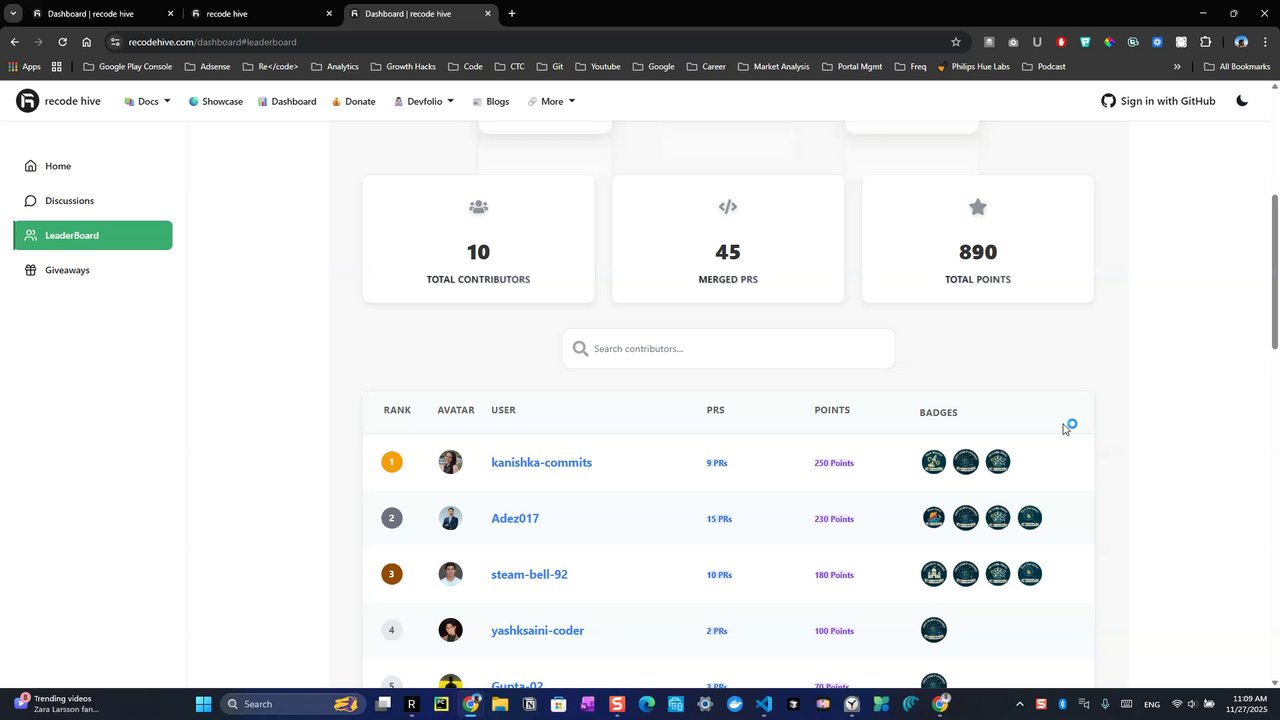The image size is (1280, 720).
Task: Open the Google Play Console bookmark folder
Action: tap(127, 67)
